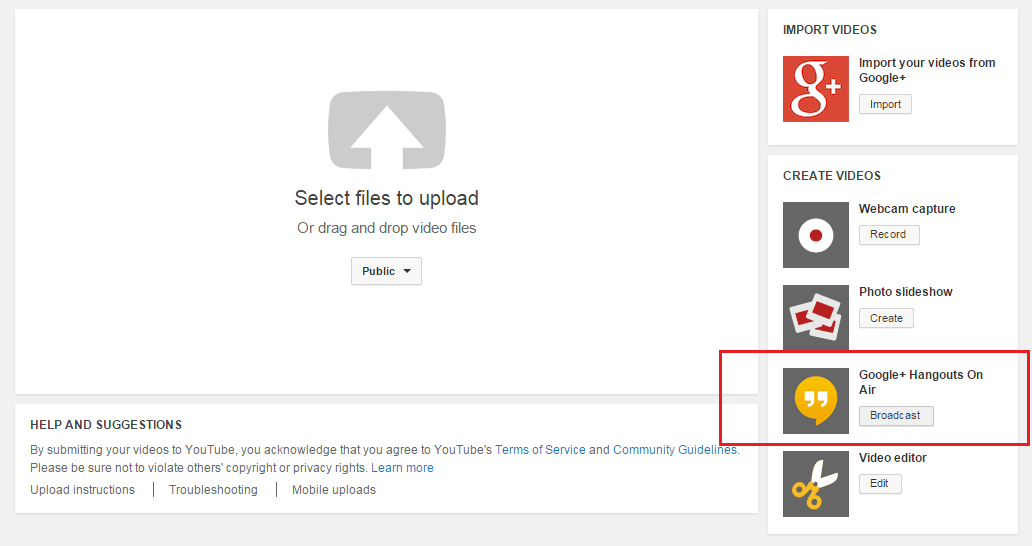Screen dimensions: 1032x546
Task: Open the Community Guidelines link
Action: coord(675,450)
